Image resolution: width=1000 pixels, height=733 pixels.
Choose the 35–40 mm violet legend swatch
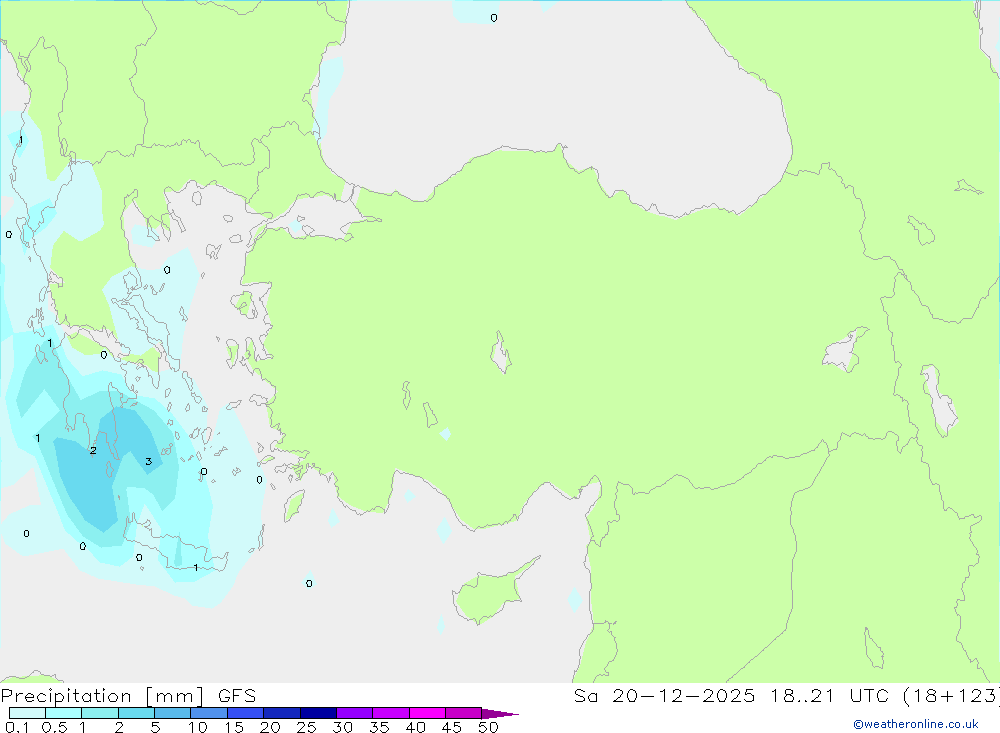coord(391,713)
